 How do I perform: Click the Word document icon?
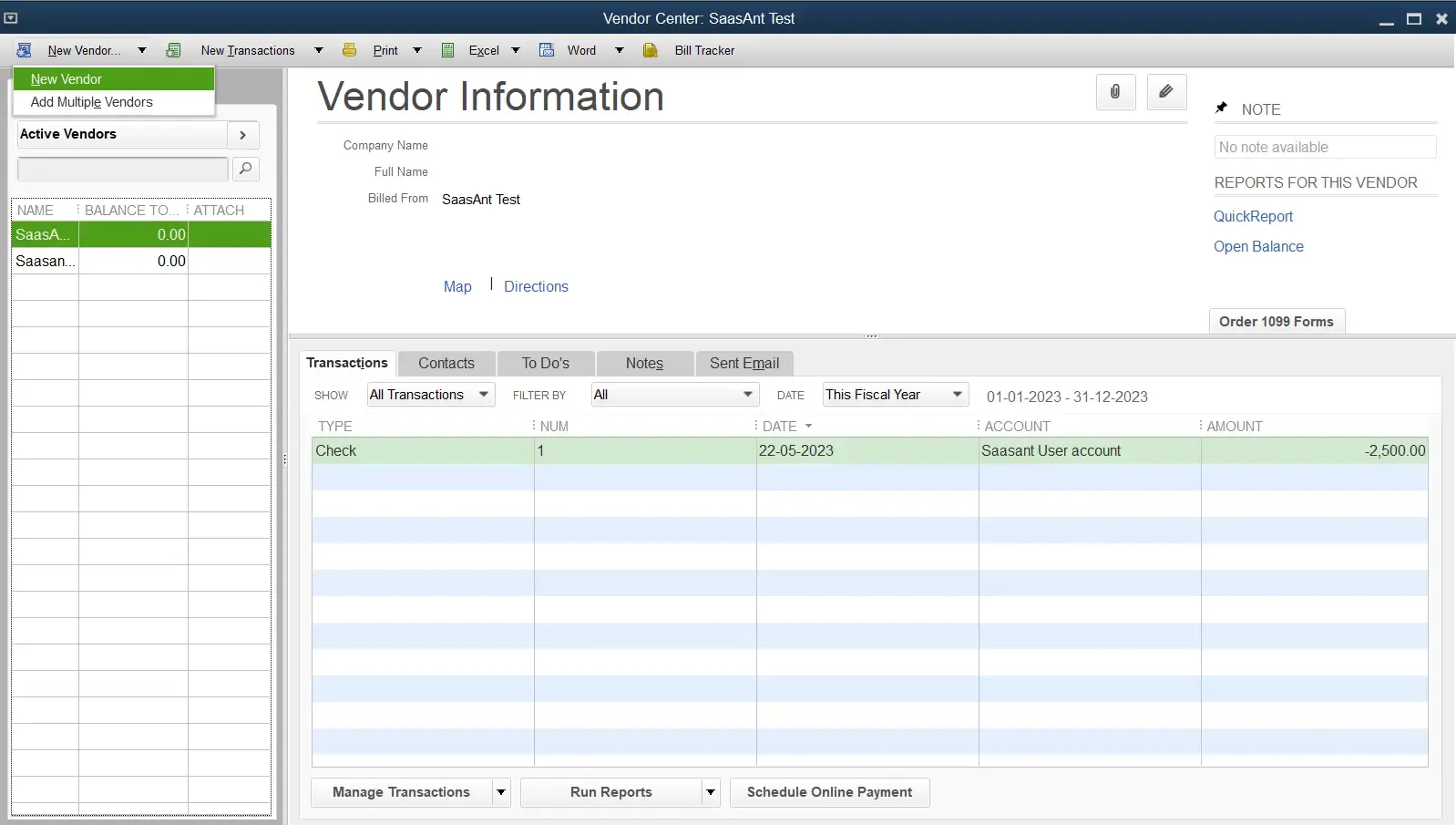547,50
